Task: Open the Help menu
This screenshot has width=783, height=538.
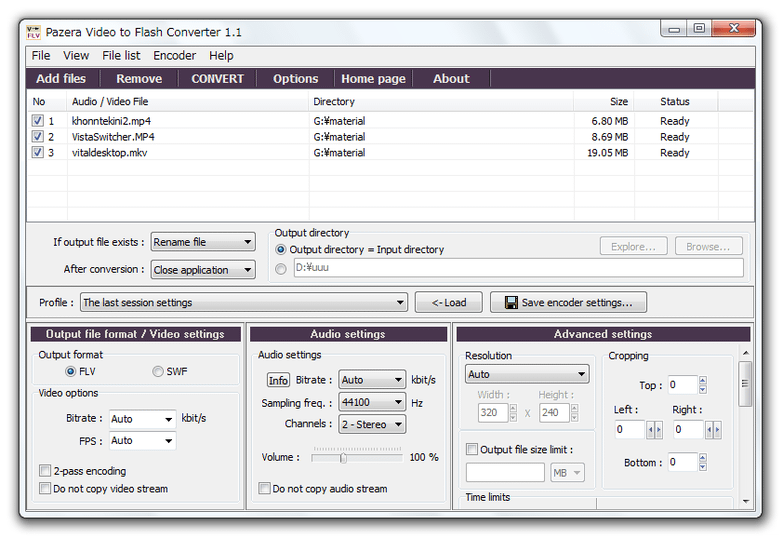Action: [221, 55]
